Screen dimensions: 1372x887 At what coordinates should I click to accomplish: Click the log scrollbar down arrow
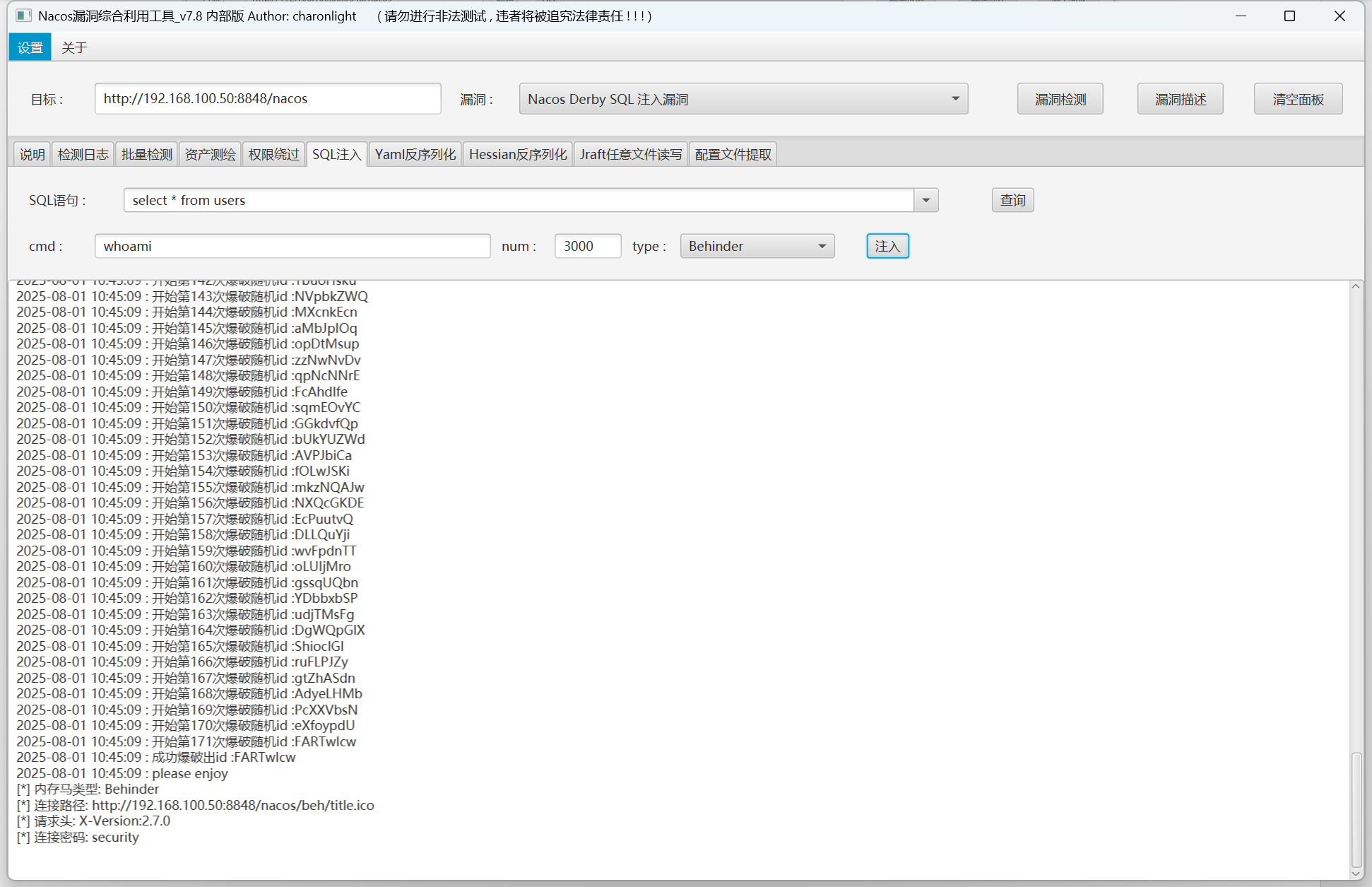pos(1356,874)
